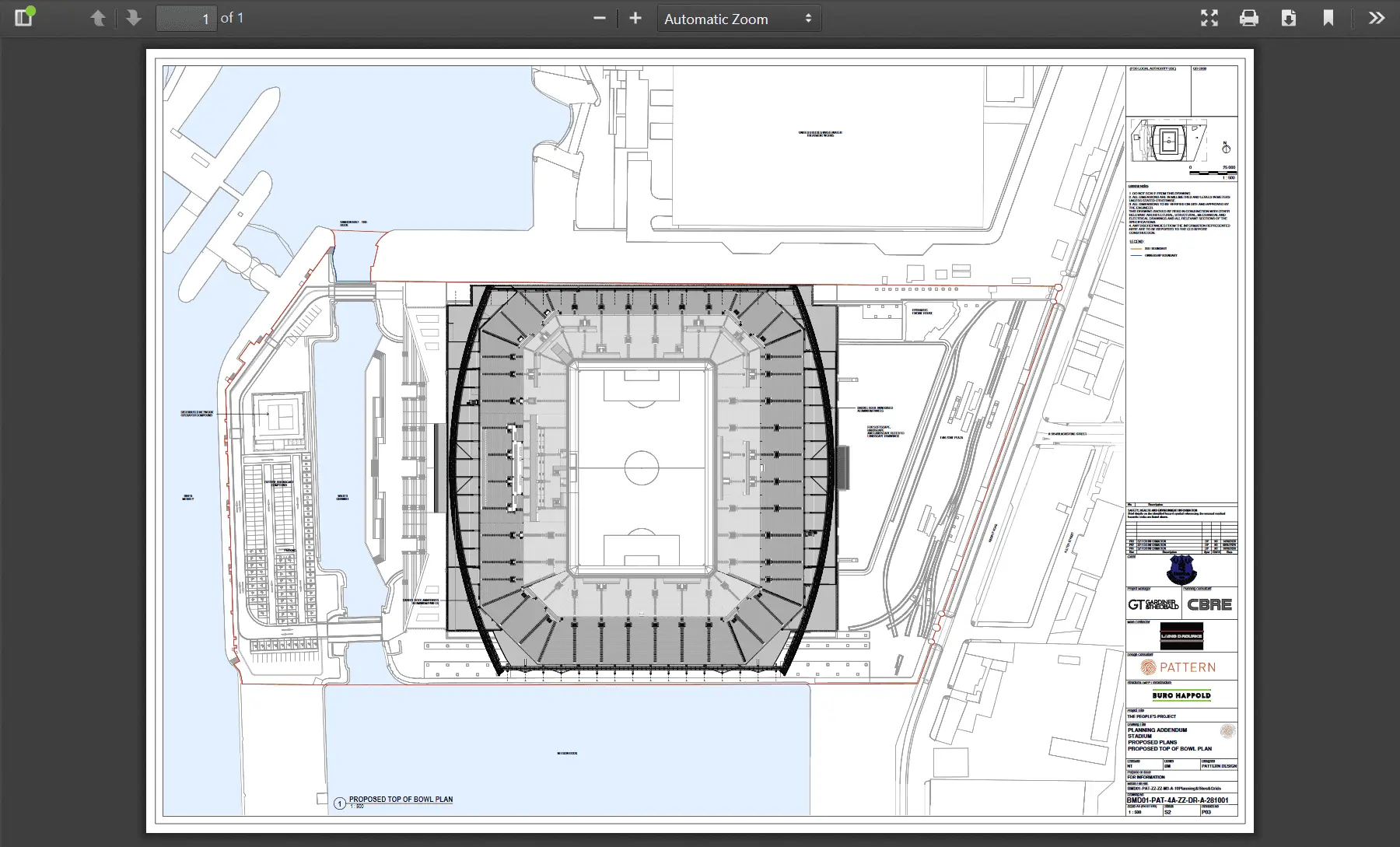Click the key plan thumbnail in title block
The width and height of the screenshot is (1400, 847).
tap(1168, 141)
